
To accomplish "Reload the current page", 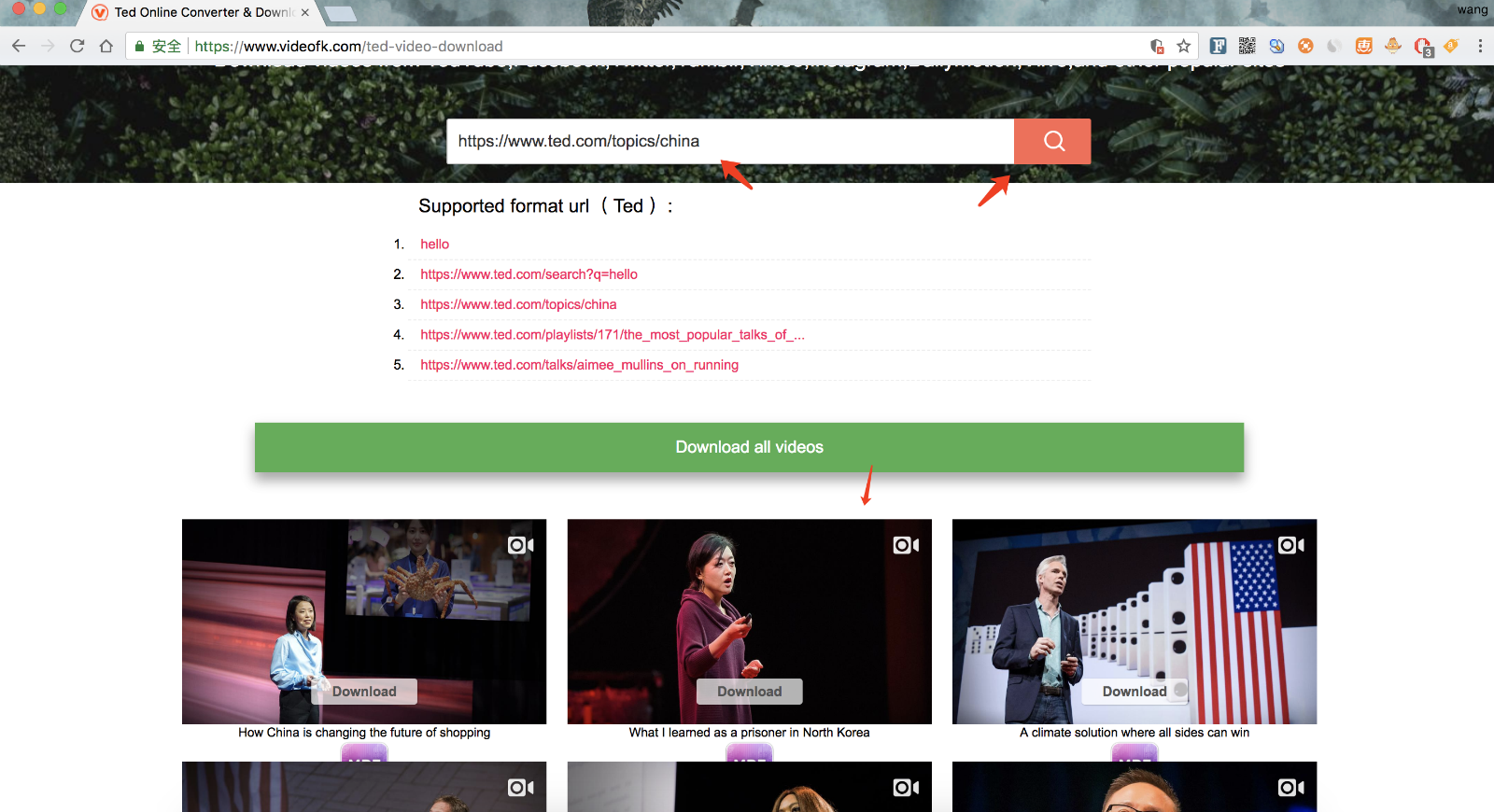I will click(x=78, y=46).
